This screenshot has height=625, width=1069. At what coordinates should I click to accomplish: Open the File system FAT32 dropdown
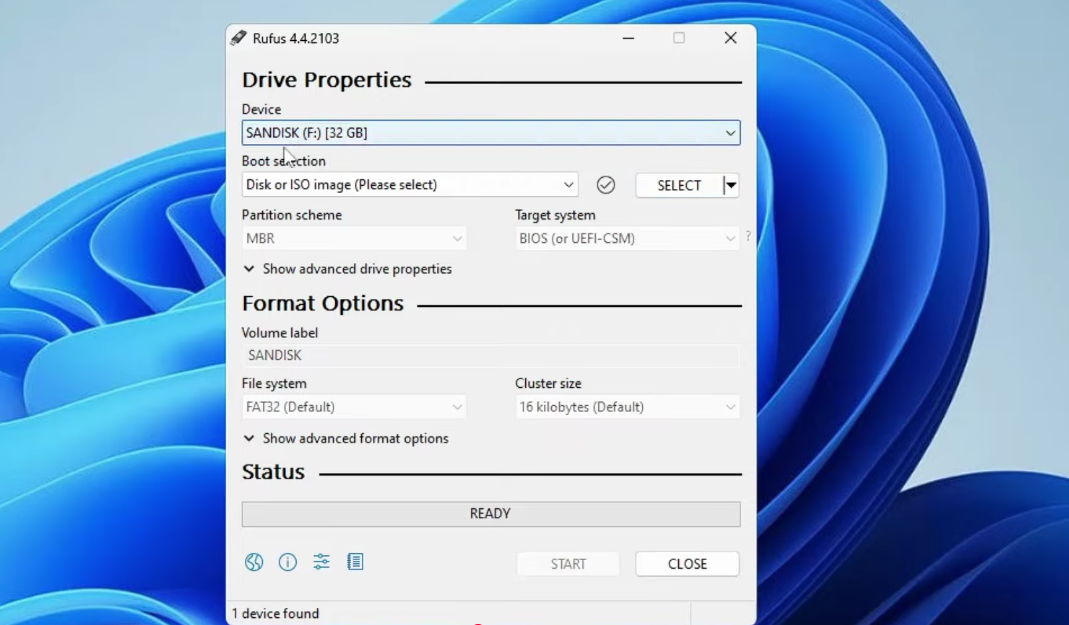[x=354, y=407]
